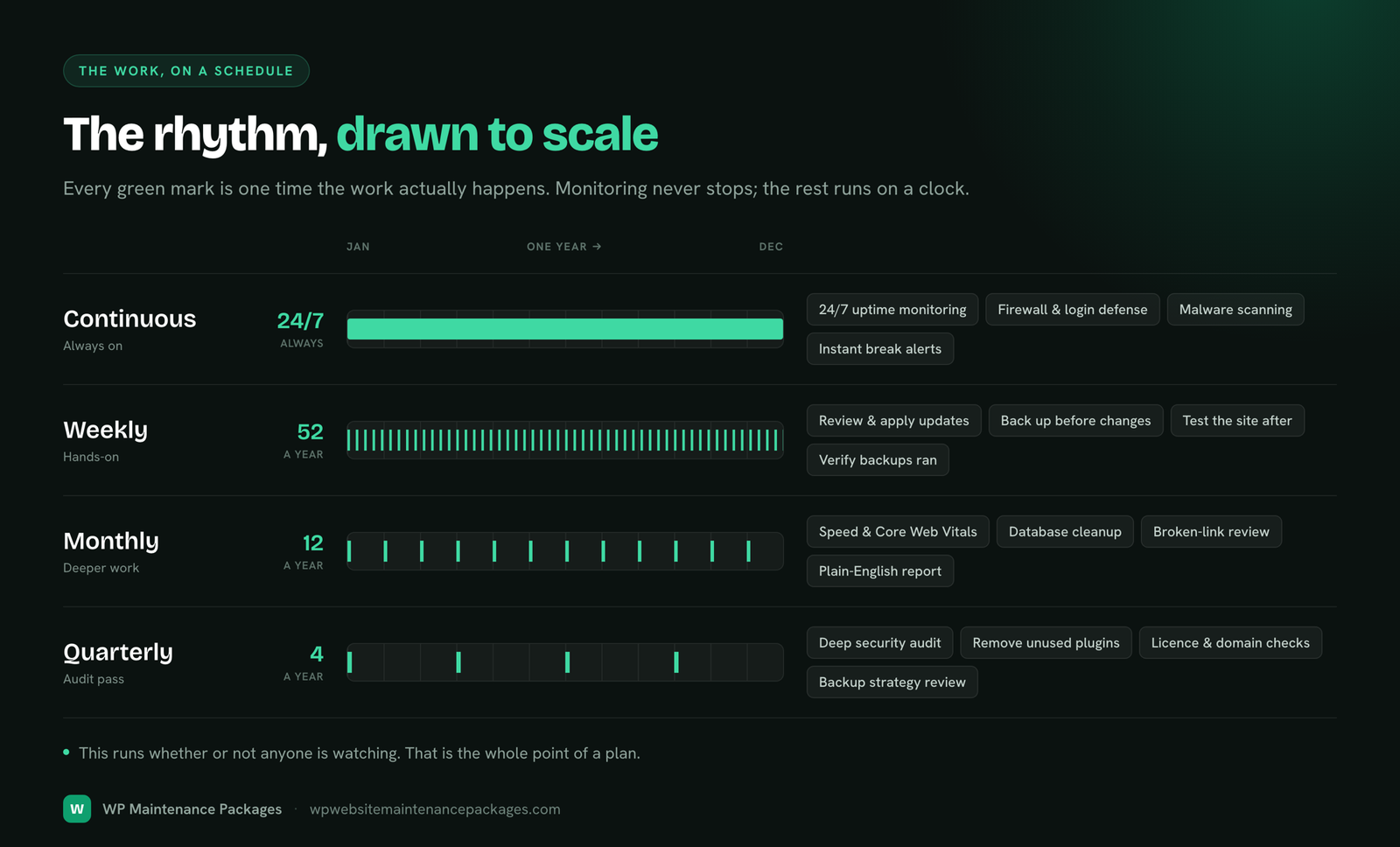This screenshot has height=847, width=1400.
Task: Choose the Malware scanning tag
Action: point(1235,310)
